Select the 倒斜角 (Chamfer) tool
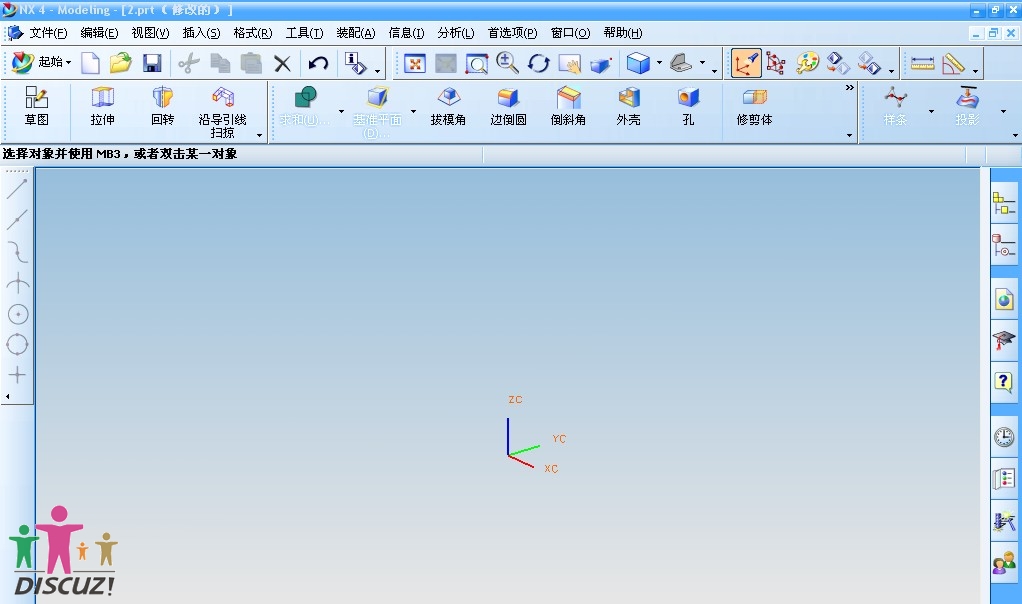This screenshot has height=604, width=1022. point(568,106)
